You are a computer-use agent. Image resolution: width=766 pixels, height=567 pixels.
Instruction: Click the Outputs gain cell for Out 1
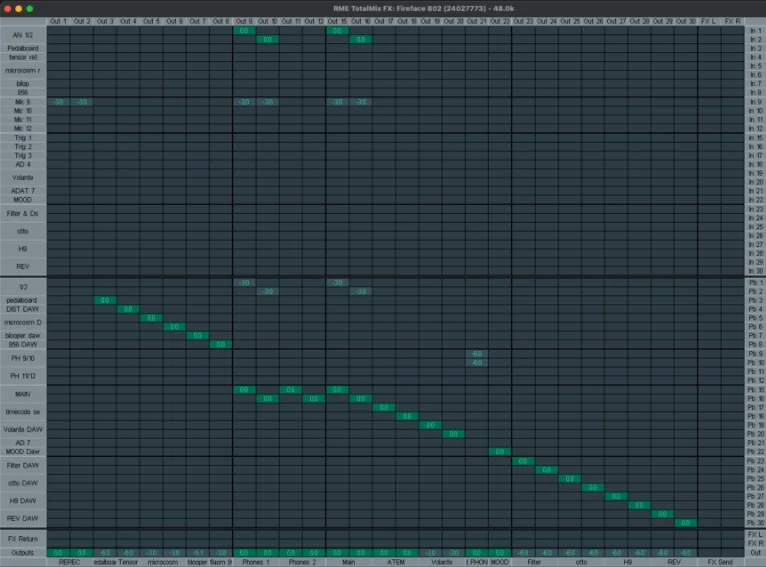pyautogui.click(x=58, y=552)
